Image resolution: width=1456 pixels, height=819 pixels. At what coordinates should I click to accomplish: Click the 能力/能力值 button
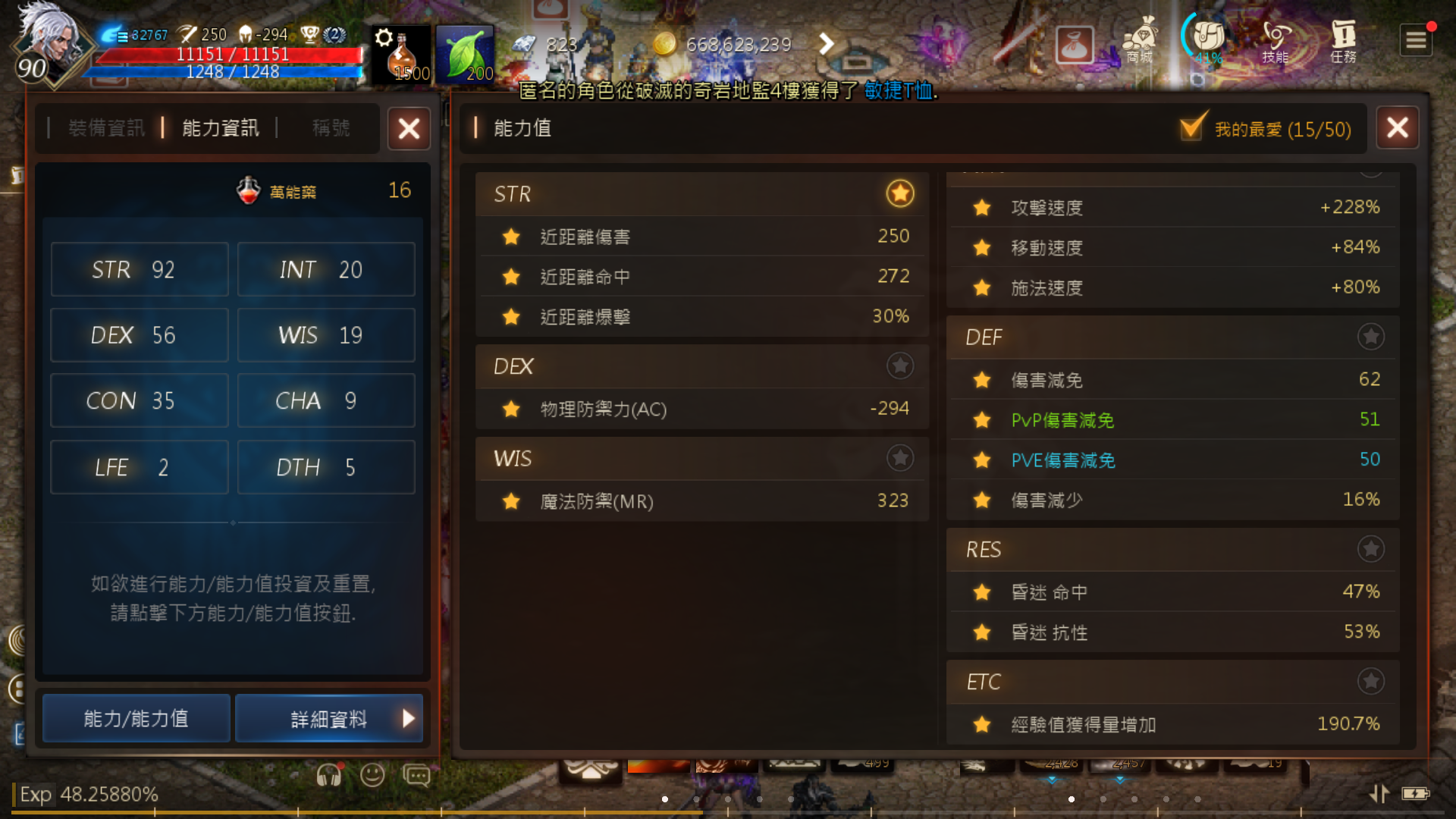pyautogui.click(x=136, y=718)
